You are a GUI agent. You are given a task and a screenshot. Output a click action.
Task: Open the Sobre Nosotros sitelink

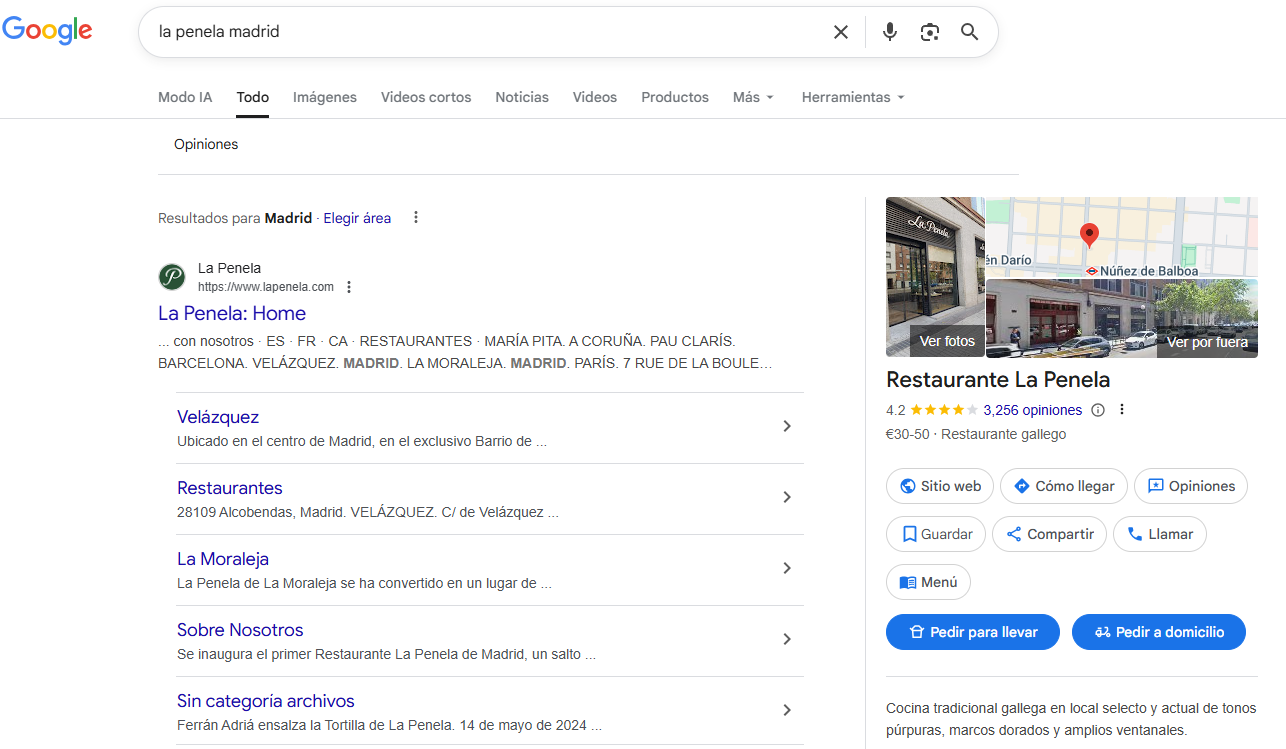point(240,630)
